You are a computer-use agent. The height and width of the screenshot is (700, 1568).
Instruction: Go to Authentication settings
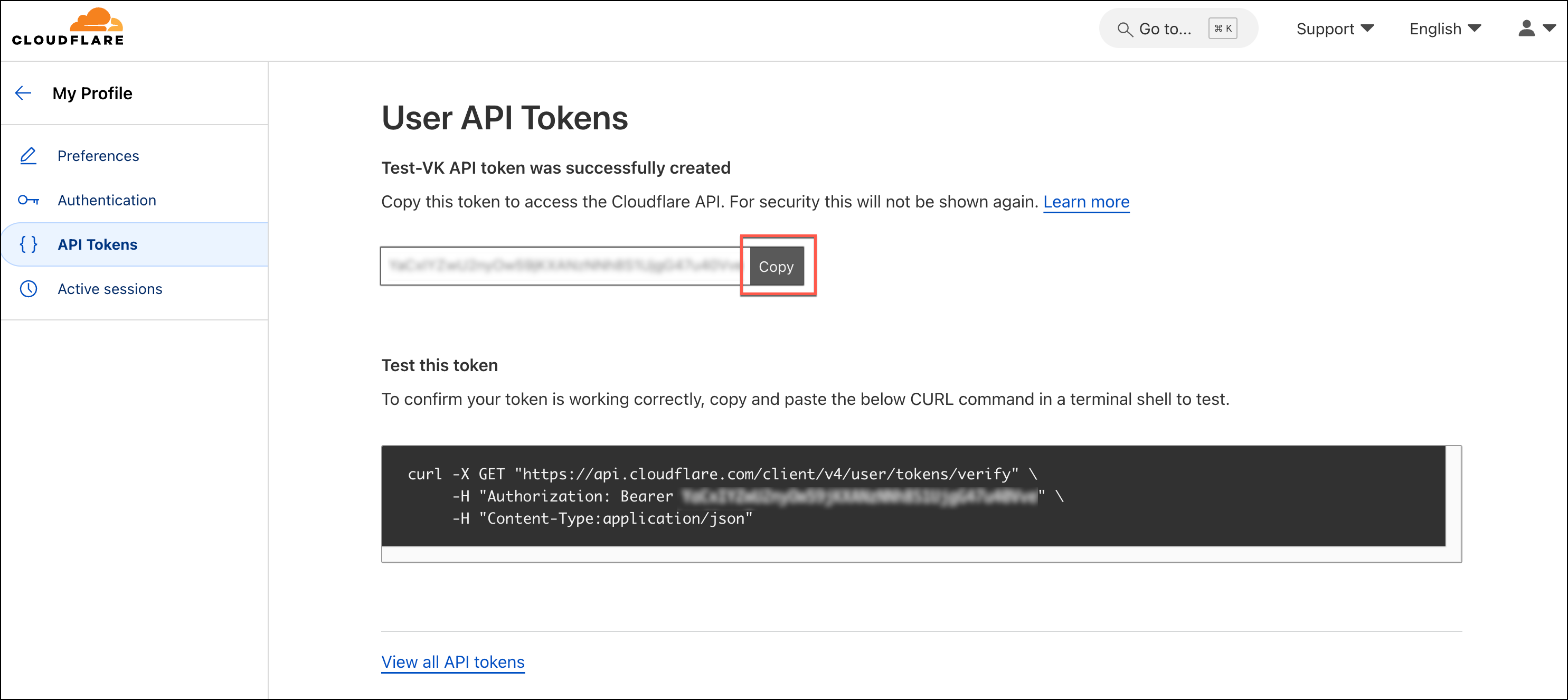coord(107,200)
